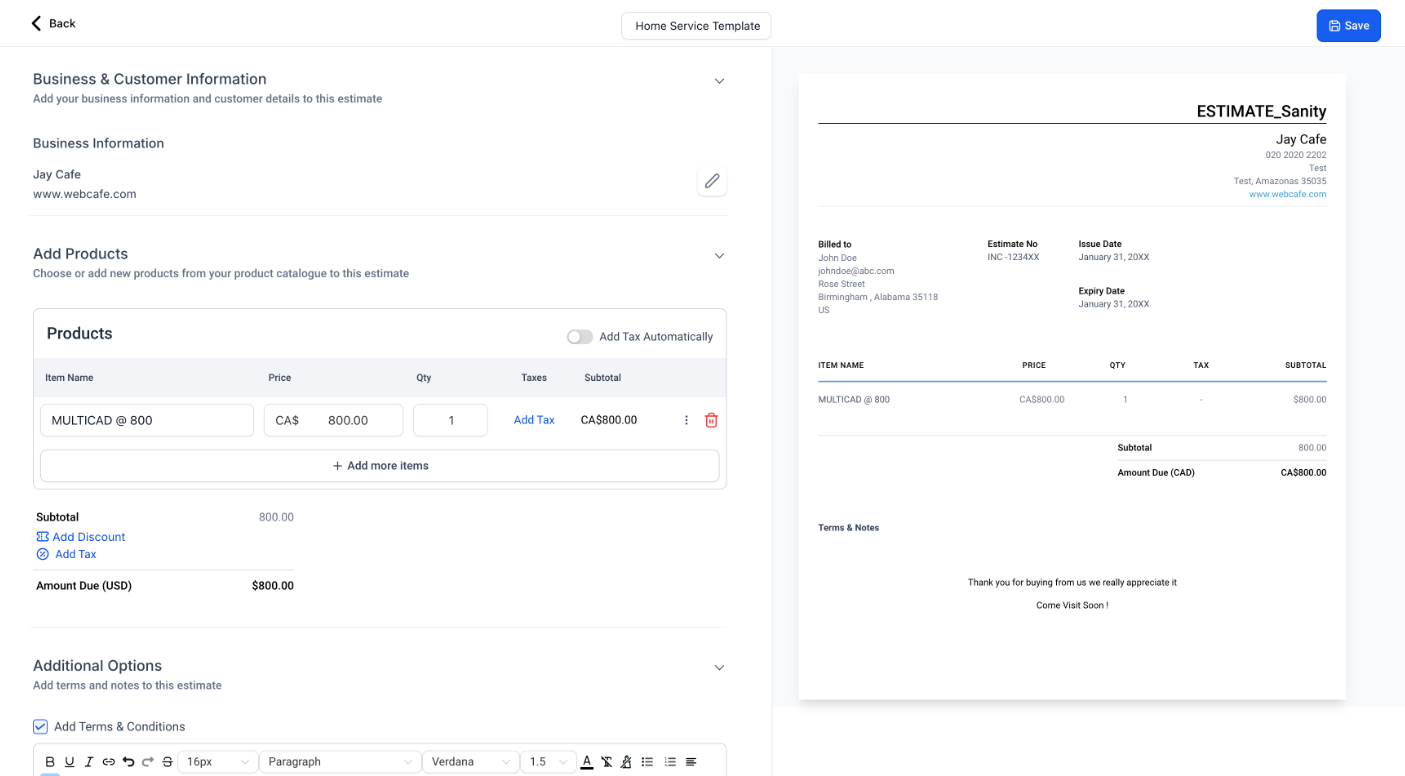Image resolution: width=1405 pixels, height=776 pixels.
Task: Click the insert link icon
Action: pos(109,762)
